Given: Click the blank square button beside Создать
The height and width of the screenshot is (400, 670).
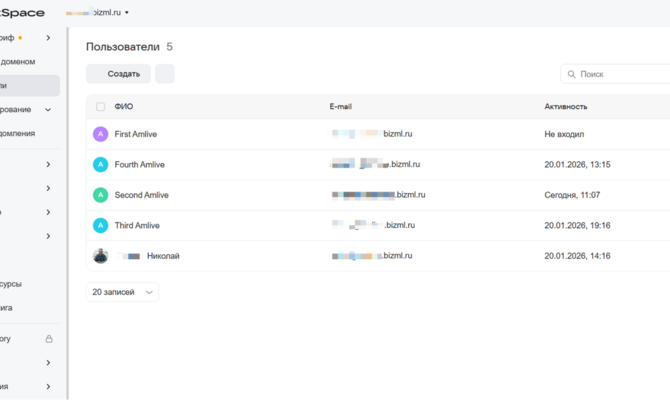Looking at the screenshot, I should point(165,74).
